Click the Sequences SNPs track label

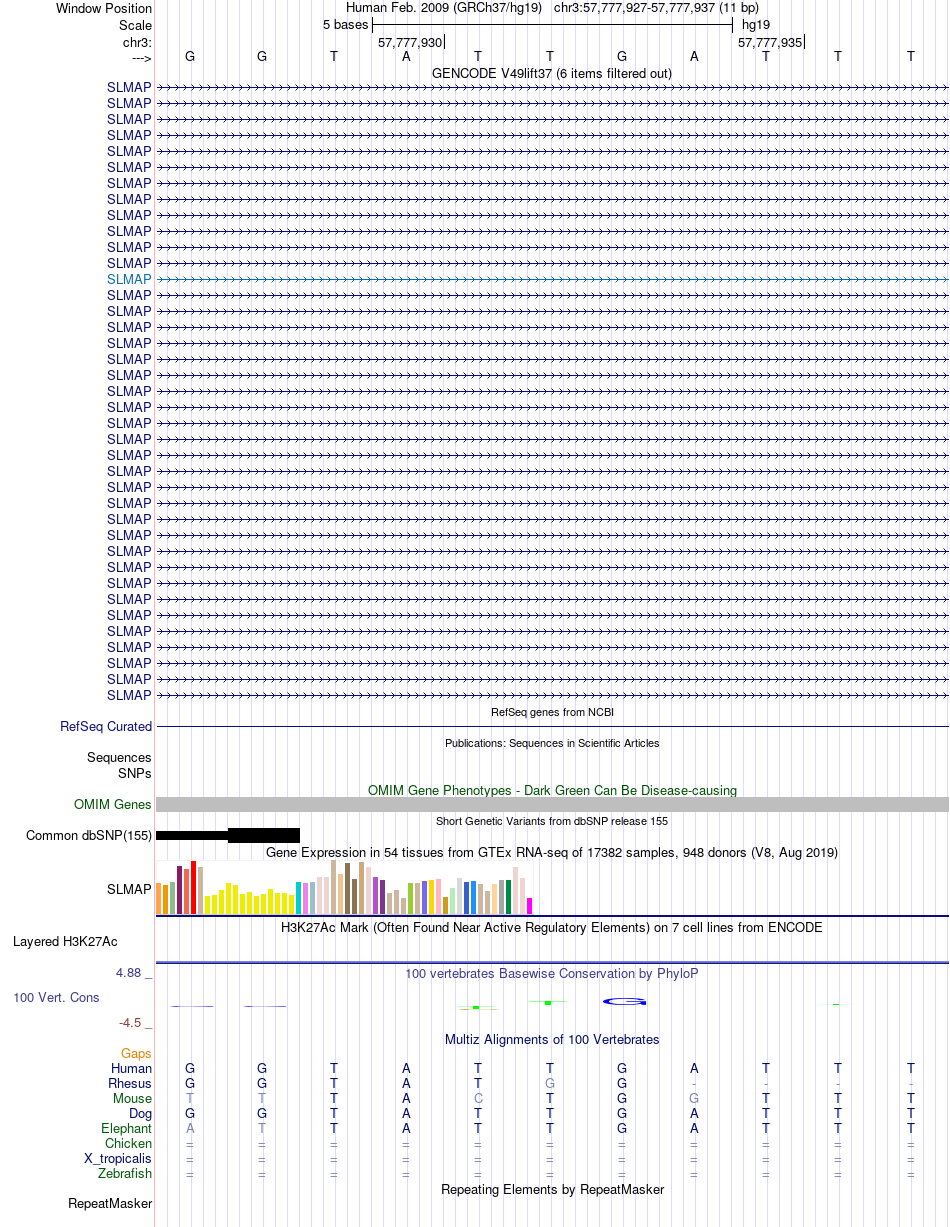click(x=119, y=765)
